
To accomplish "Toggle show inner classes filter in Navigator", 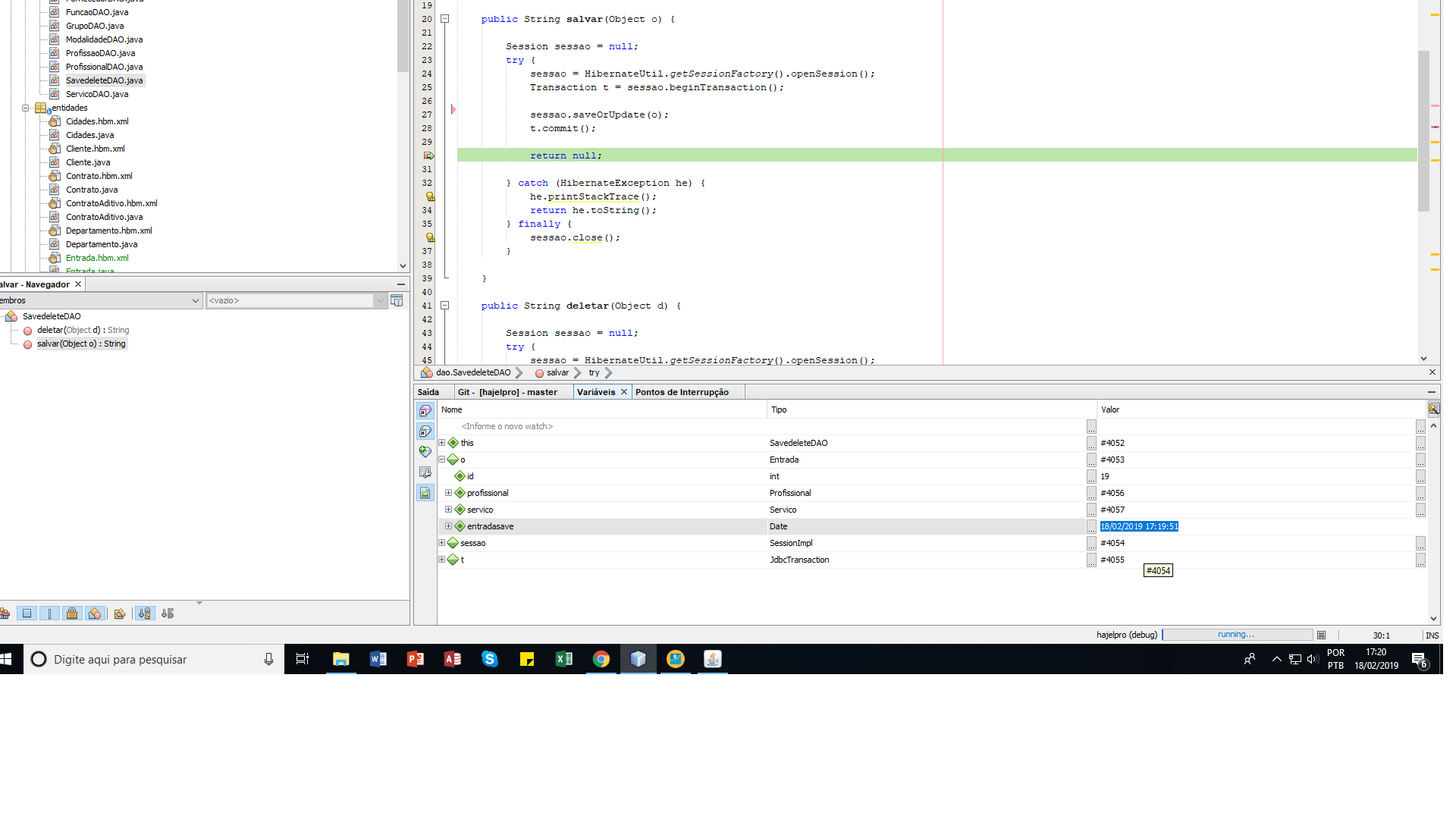I will point(95,613).
